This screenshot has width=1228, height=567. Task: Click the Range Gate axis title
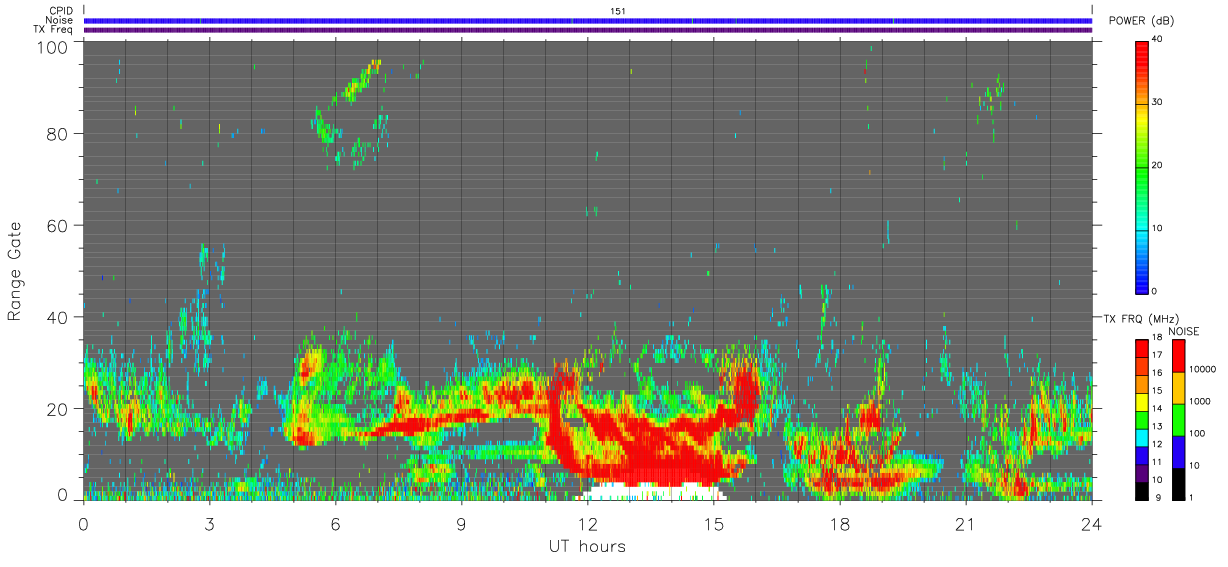(15, 270)
